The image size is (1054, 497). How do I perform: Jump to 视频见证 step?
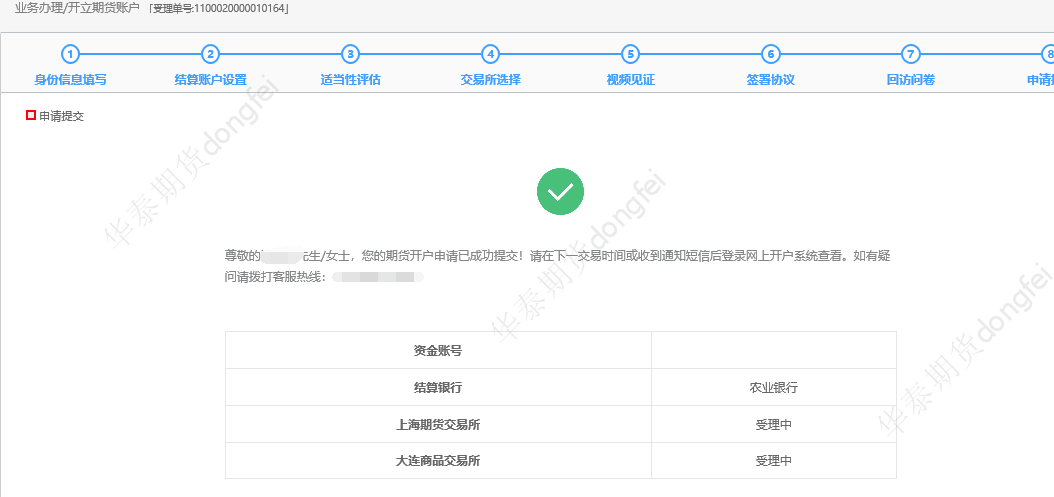[x=630, y=80]
